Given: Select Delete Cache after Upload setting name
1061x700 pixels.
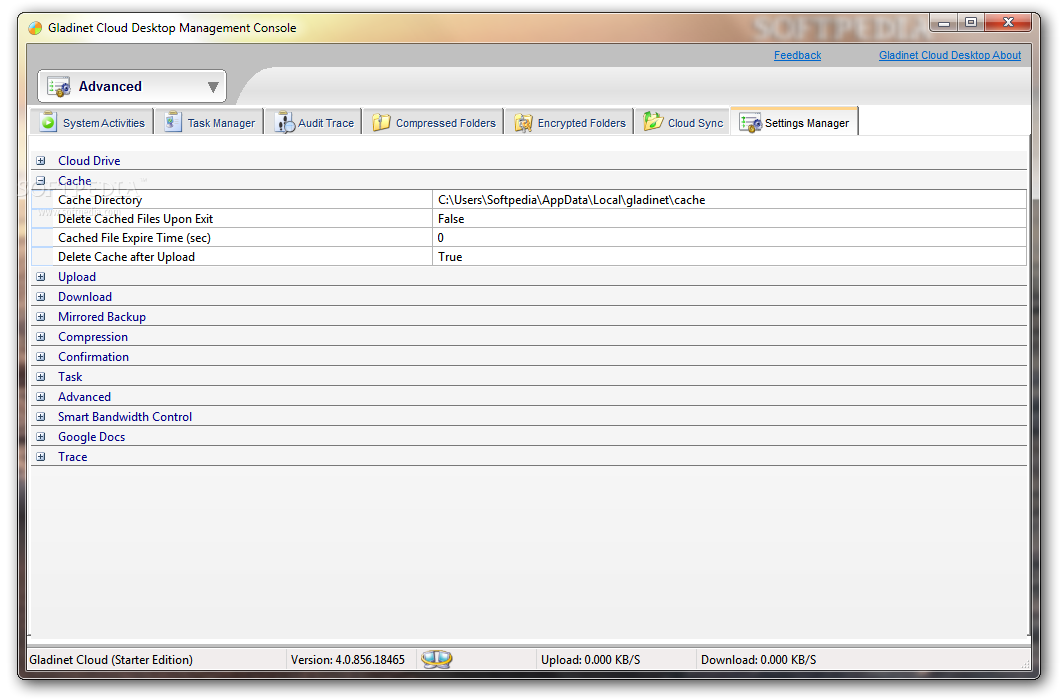Looking at the screenshot, I should (x=127, y=257).
